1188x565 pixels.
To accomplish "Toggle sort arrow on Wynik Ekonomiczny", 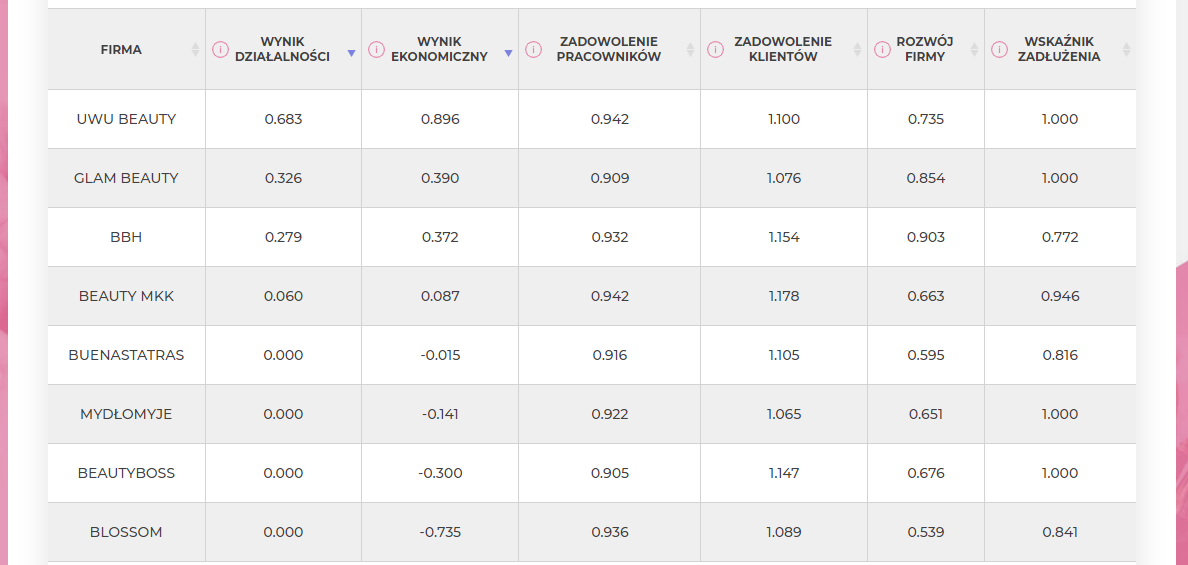I will point(508,53).
